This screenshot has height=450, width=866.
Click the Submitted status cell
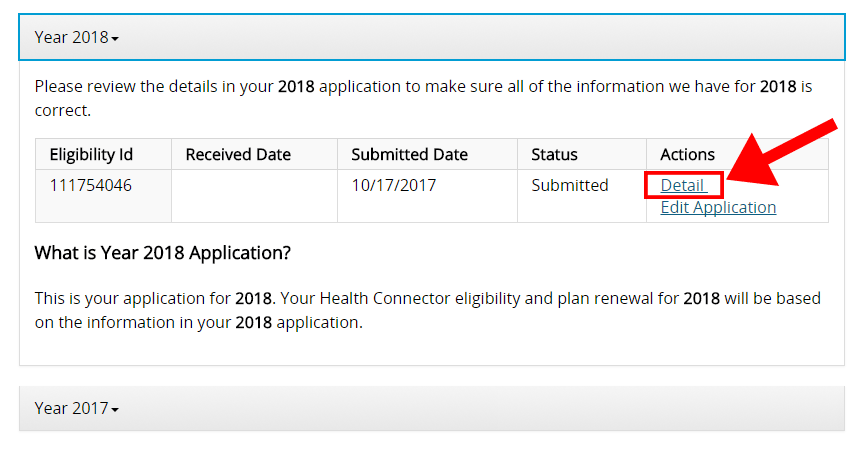coord(582,196)
